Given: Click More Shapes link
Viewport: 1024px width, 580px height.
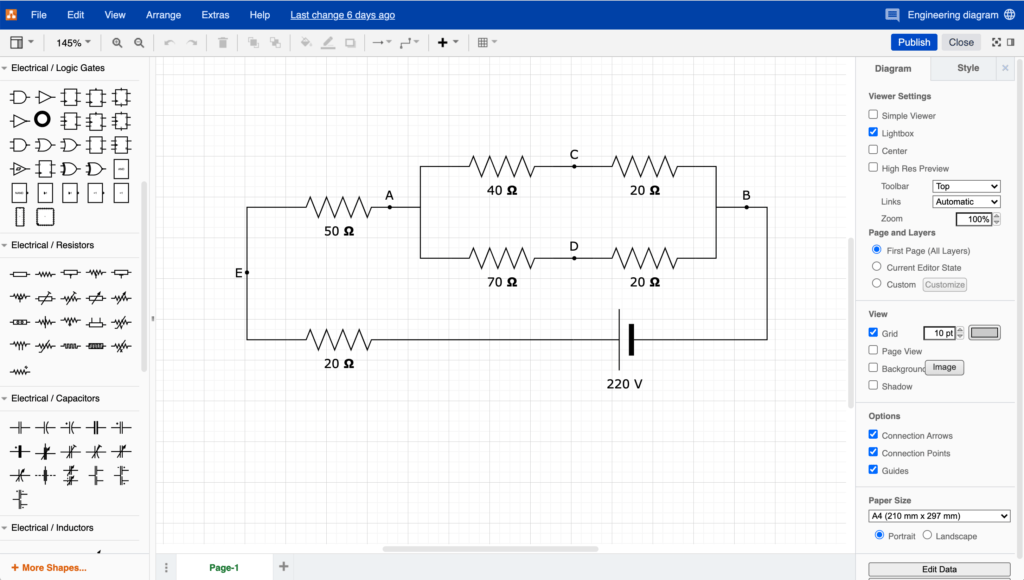Looking at the screenshot, I should tap(48, 568).
